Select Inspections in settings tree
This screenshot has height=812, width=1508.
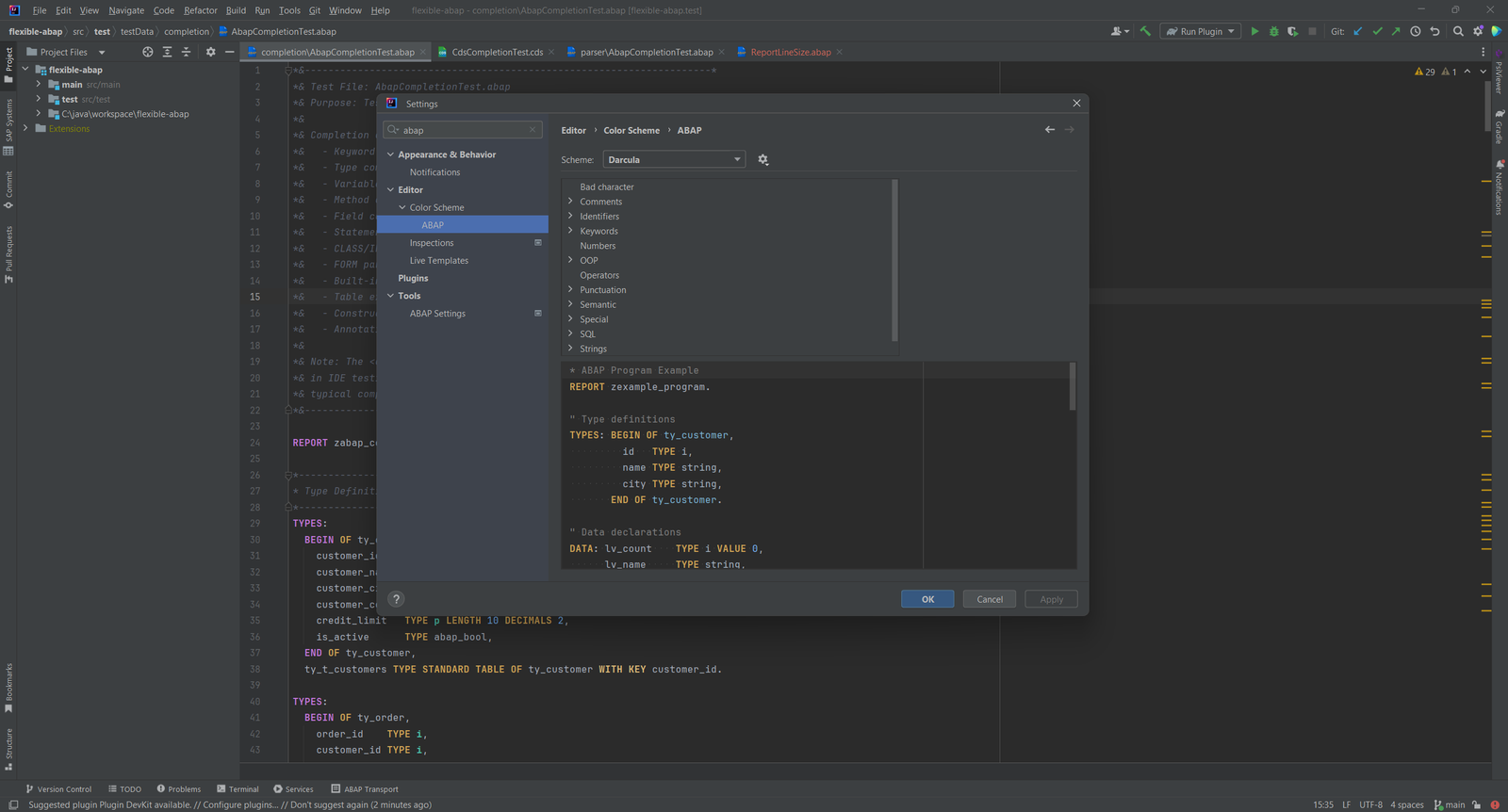tap(432, 243)
